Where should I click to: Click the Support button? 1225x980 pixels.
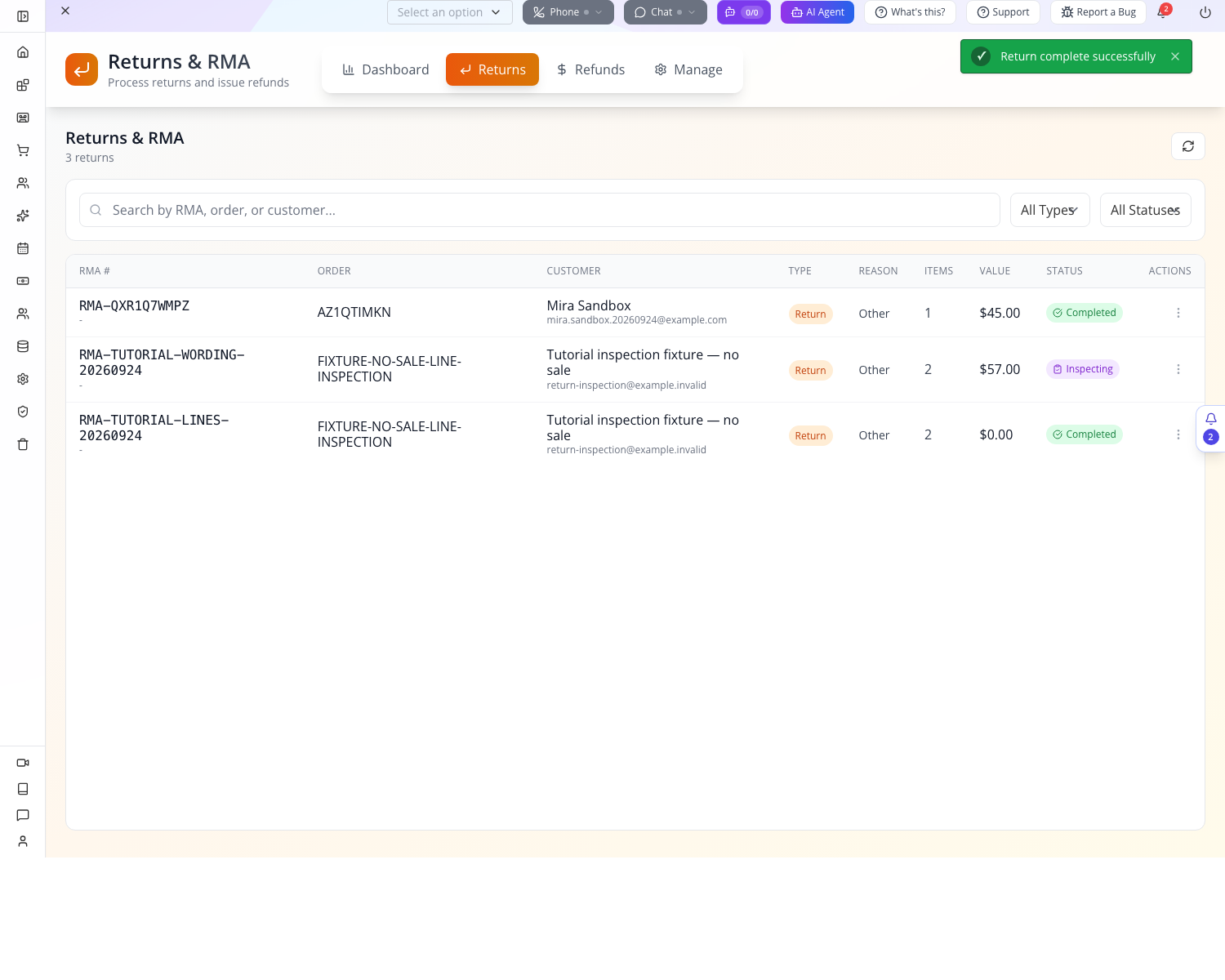(1003, 12)
